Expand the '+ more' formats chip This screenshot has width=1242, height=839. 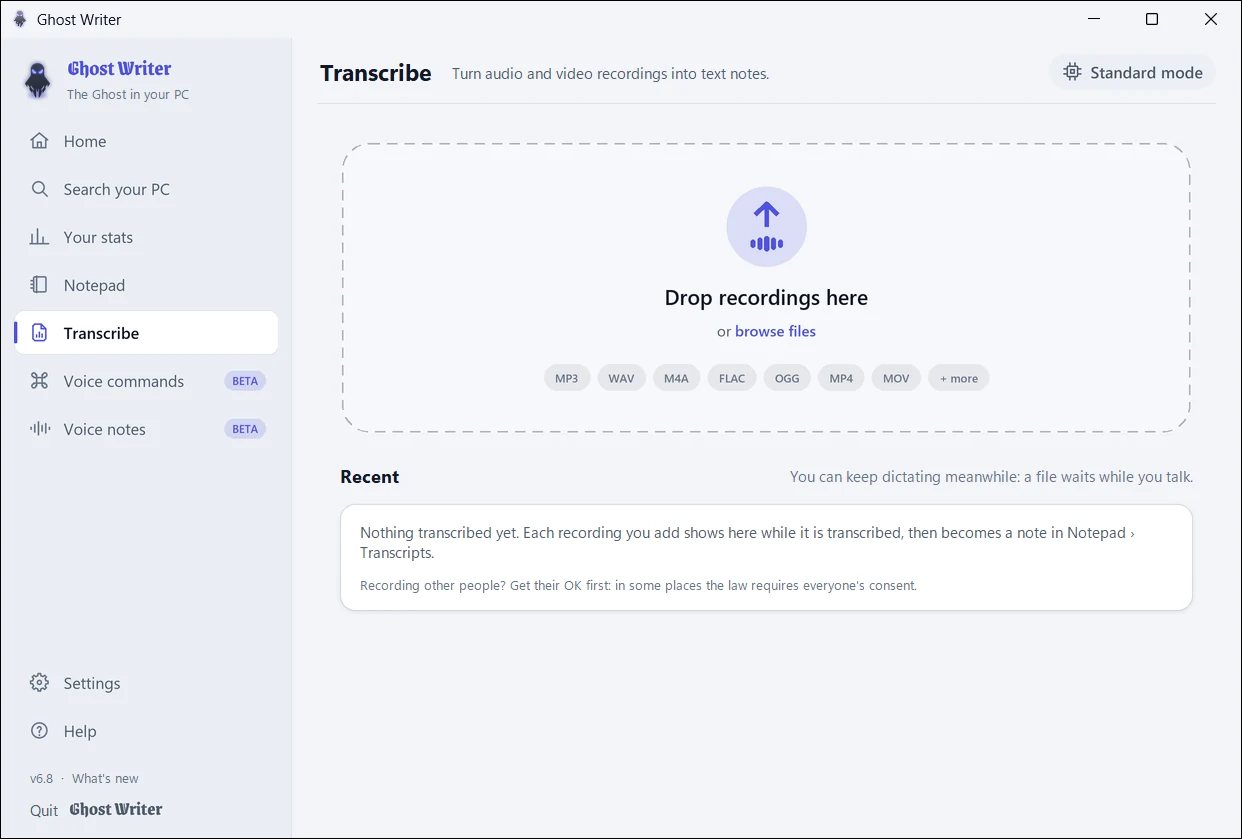(959, 378)
